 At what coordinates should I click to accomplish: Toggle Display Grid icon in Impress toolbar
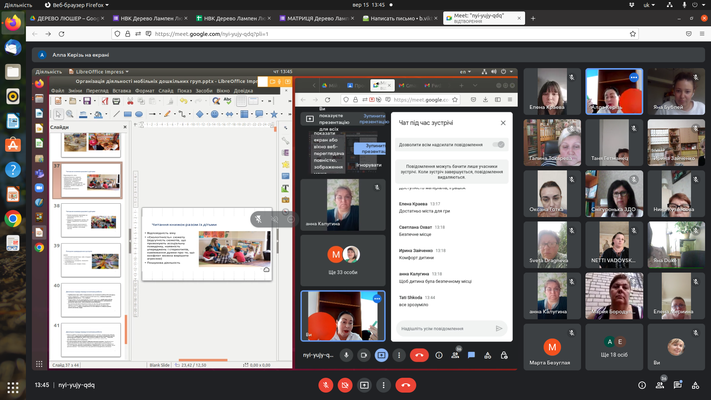(241, 101)
